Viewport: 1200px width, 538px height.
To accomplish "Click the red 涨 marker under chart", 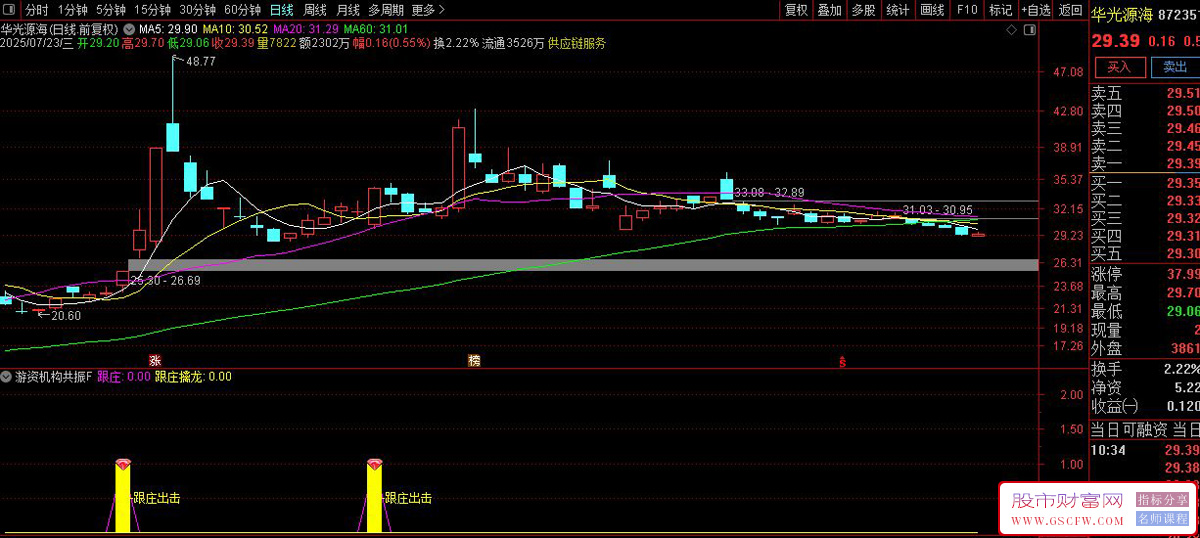I will [155, 360].
